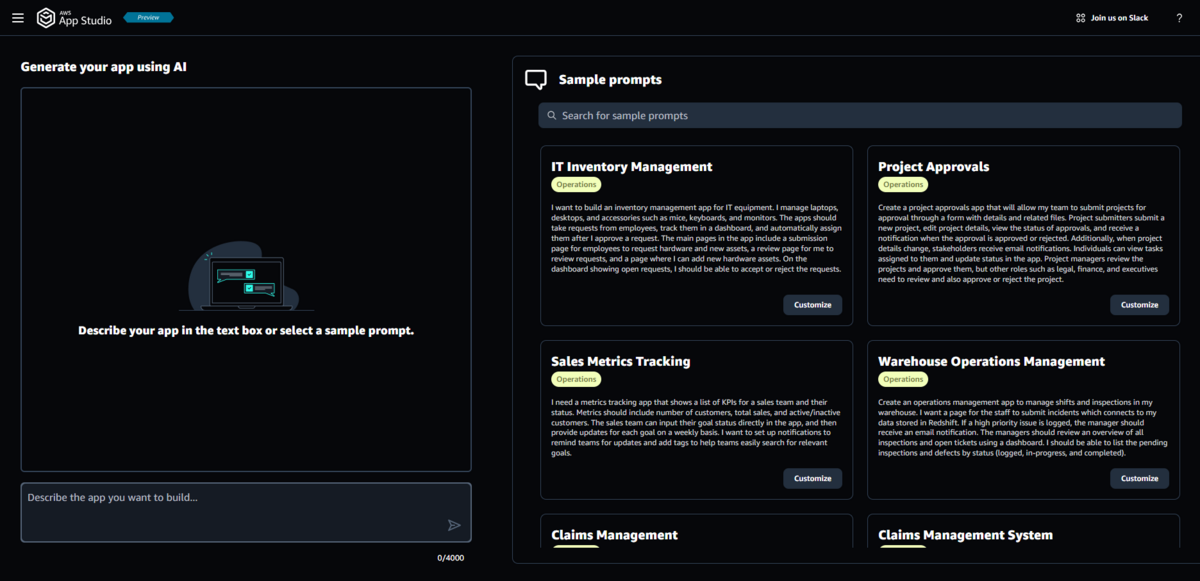Screen dimensions: 1200x581
Task: Select the Project Approvals title
Action: [x=934, y=167]
